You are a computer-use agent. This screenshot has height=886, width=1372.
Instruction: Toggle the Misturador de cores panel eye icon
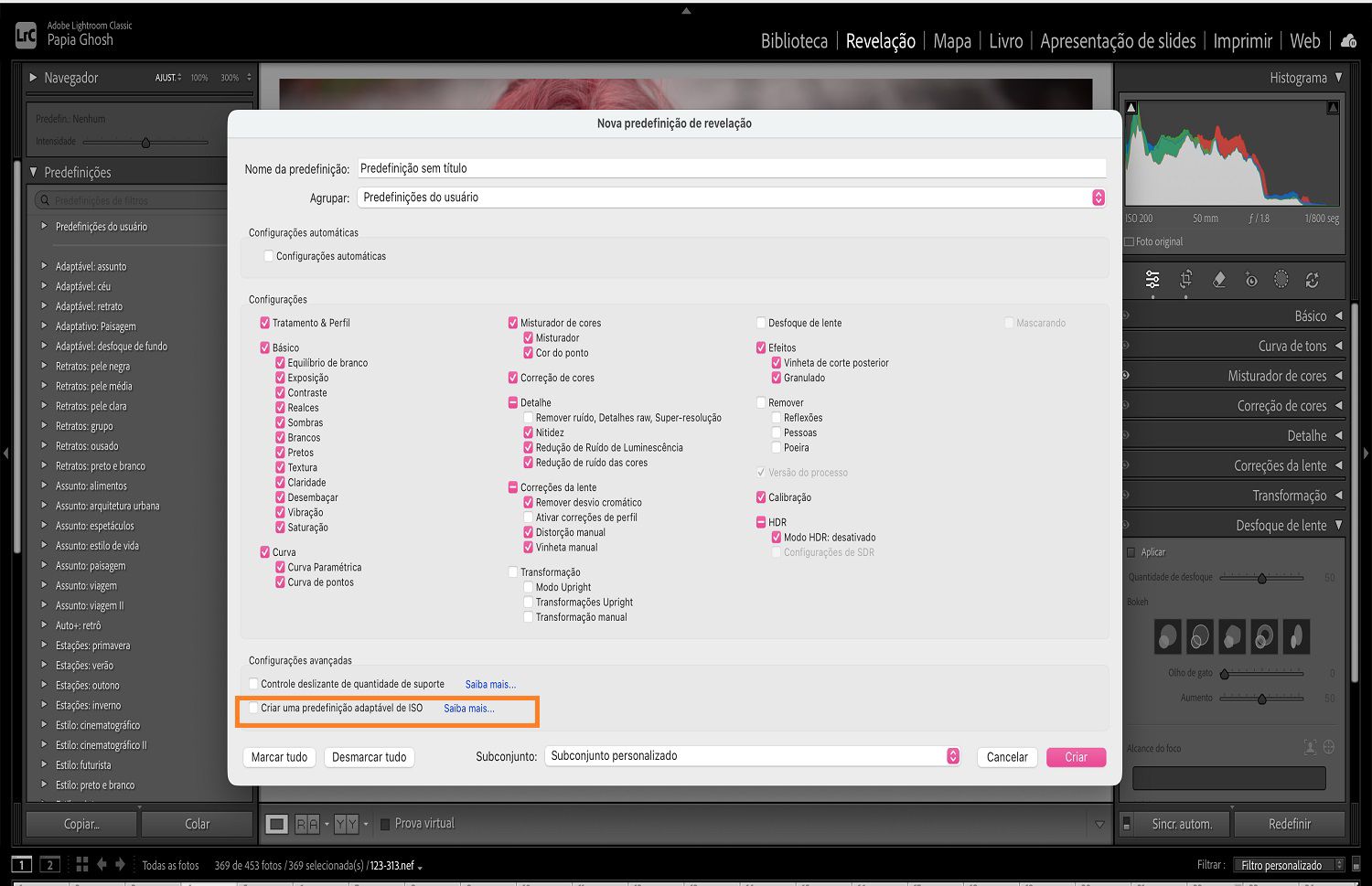click(1125, 375)
